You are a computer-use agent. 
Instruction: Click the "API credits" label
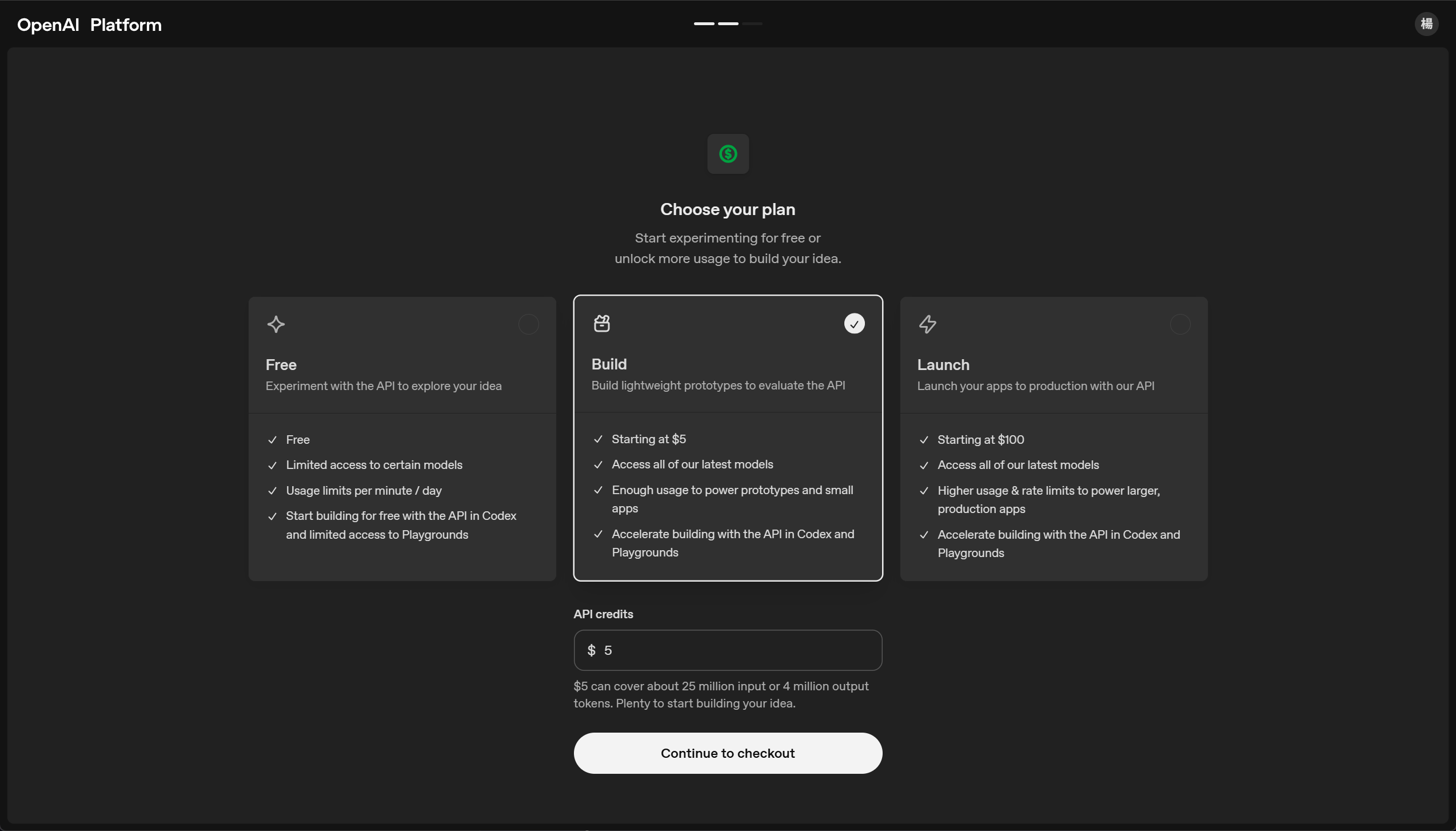point(603,614)
